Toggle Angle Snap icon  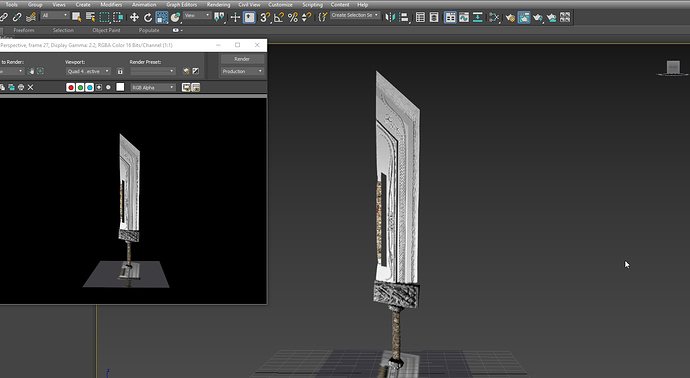click(x=279, y=17)
